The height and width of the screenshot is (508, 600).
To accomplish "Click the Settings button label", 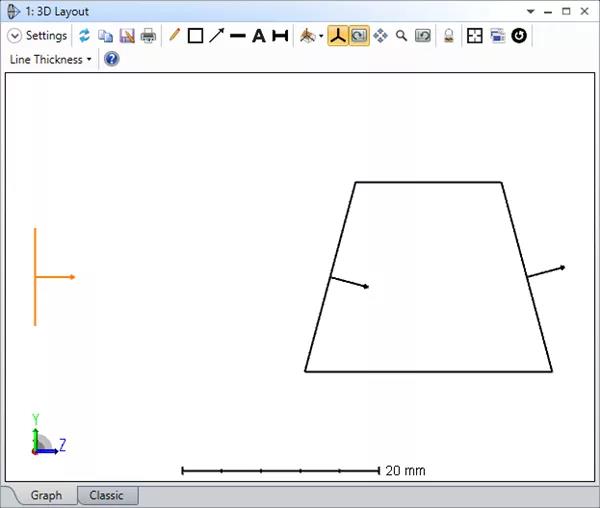I will tap(46, 36).
